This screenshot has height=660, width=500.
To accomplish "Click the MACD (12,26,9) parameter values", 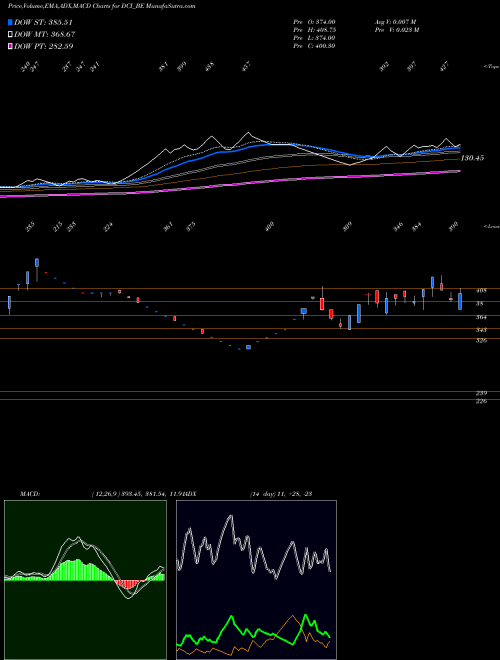I will tap(138, 494).
